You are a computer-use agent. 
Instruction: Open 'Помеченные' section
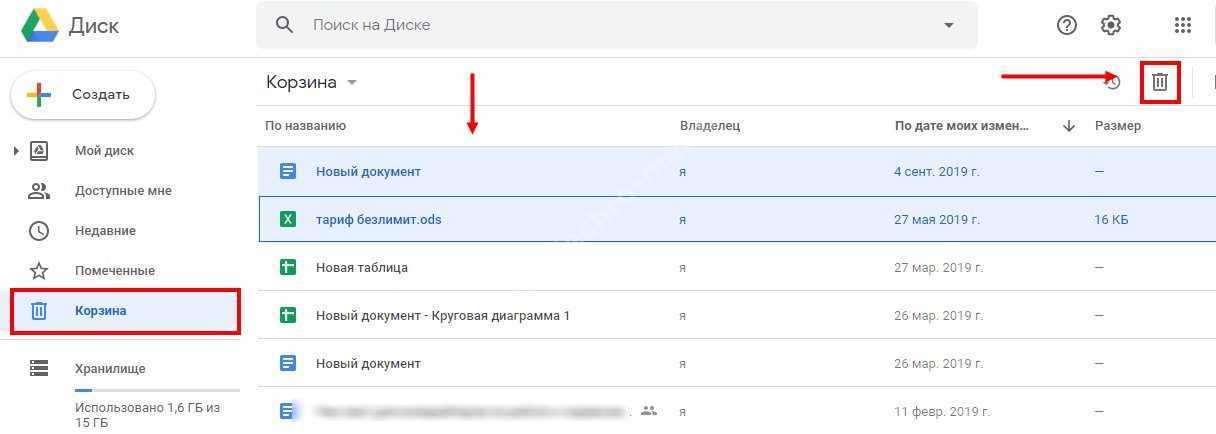(x=115, y=271)
